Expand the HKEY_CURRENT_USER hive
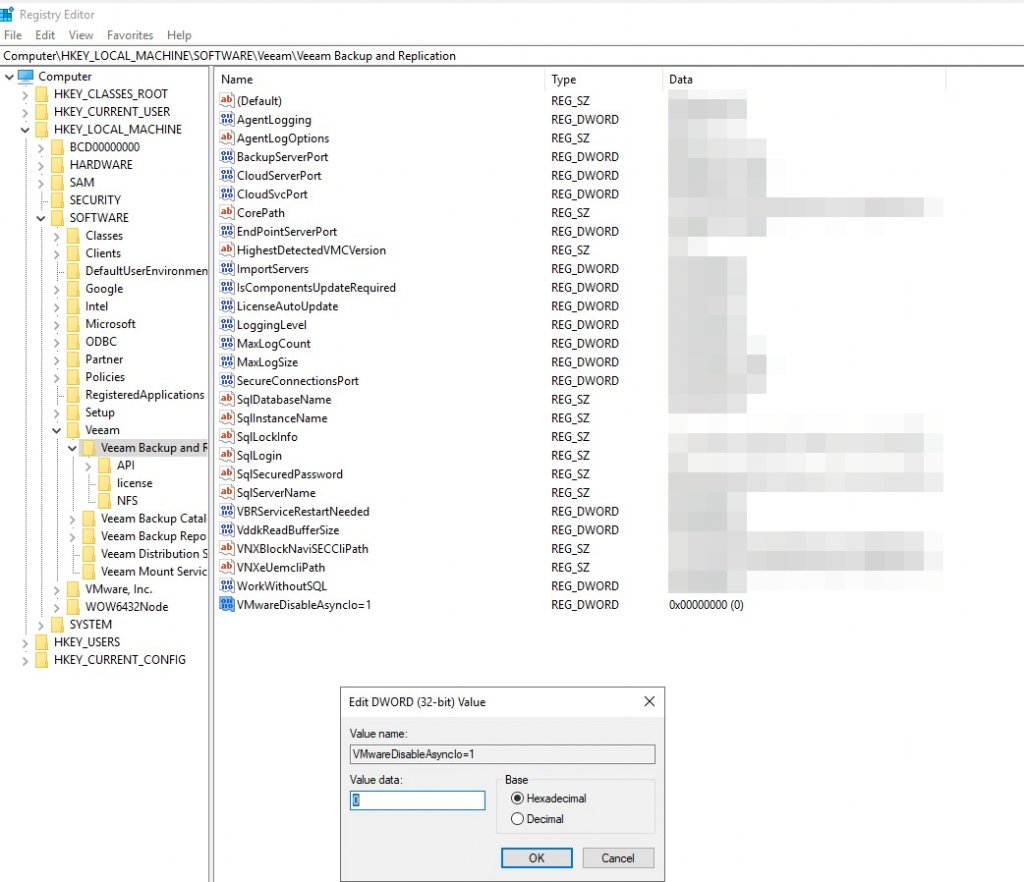The height and width of the screenshot is (882, 1024). point(25,112)
